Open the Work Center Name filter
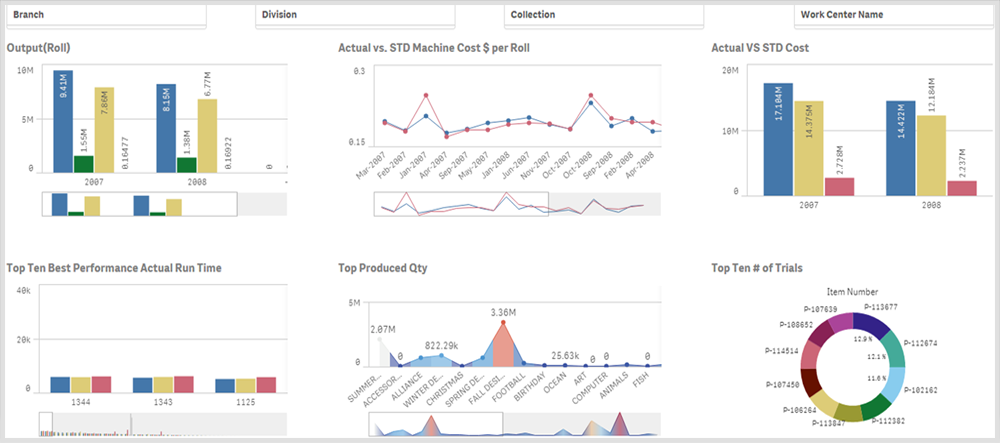The image size is (1000, 443). coord(893,15)
